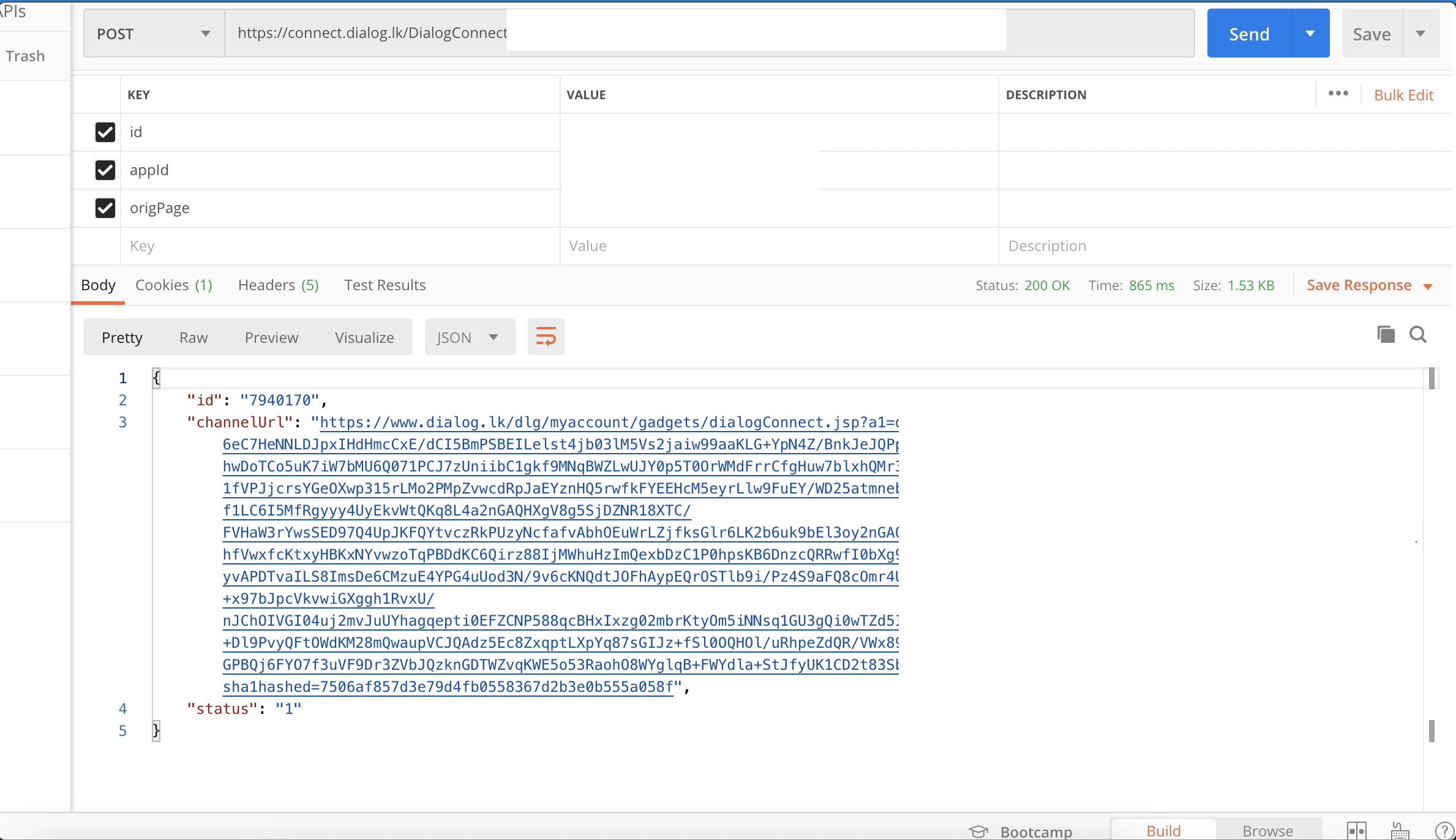Viewport: 1456px width, 840px height.
Task: Expand the Send button dropdown arrow
Action: (1310, 34)
